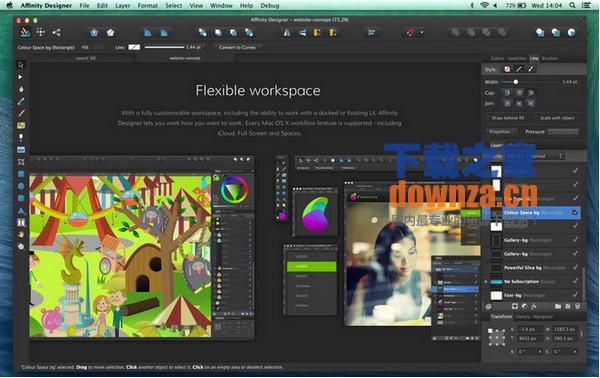Select the first Cap style option
This screenshot has height=378, width=600.
click(x=507, y=93)
